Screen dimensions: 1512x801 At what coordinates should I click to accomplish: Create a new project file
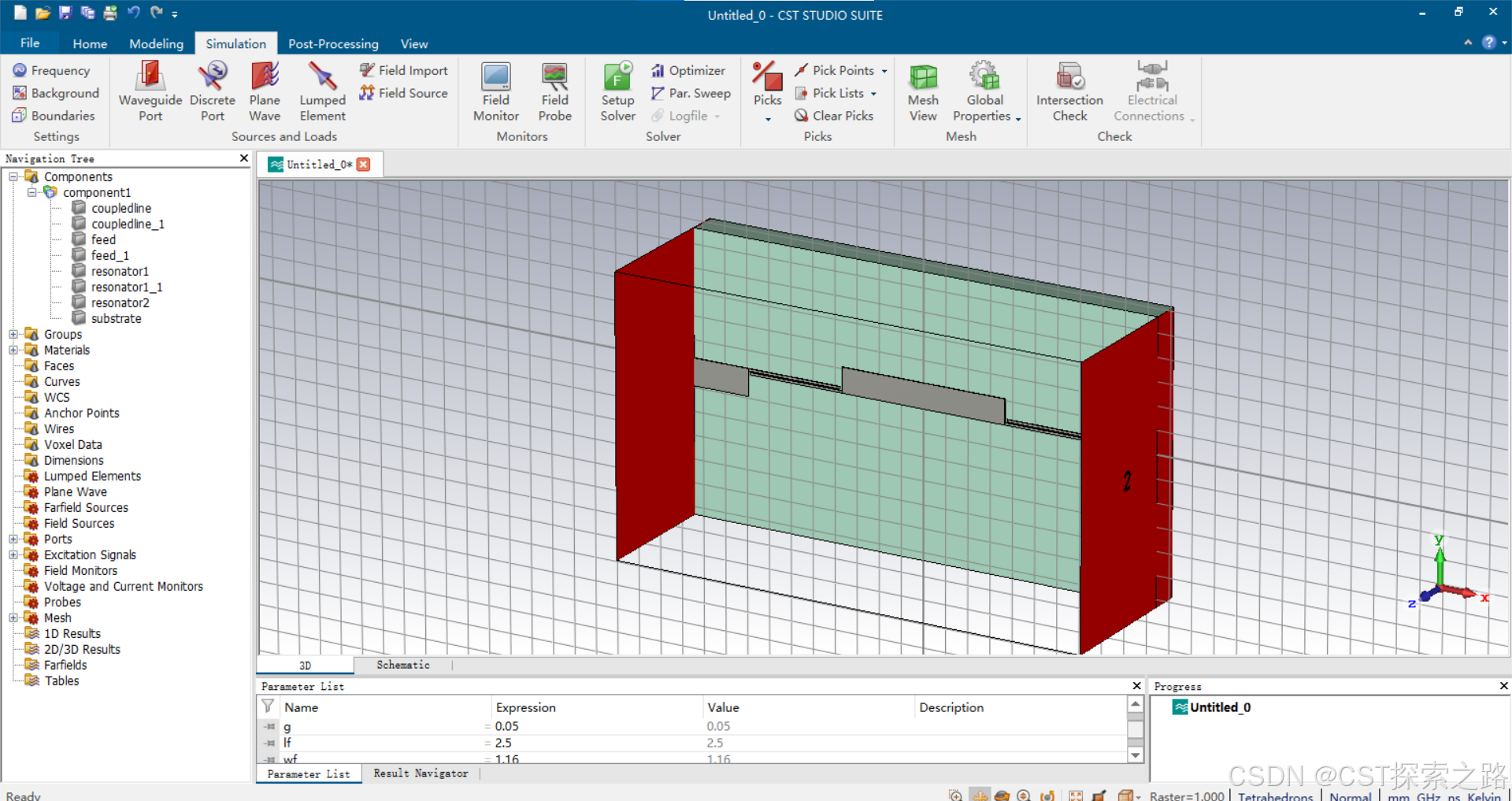(20, 13)
